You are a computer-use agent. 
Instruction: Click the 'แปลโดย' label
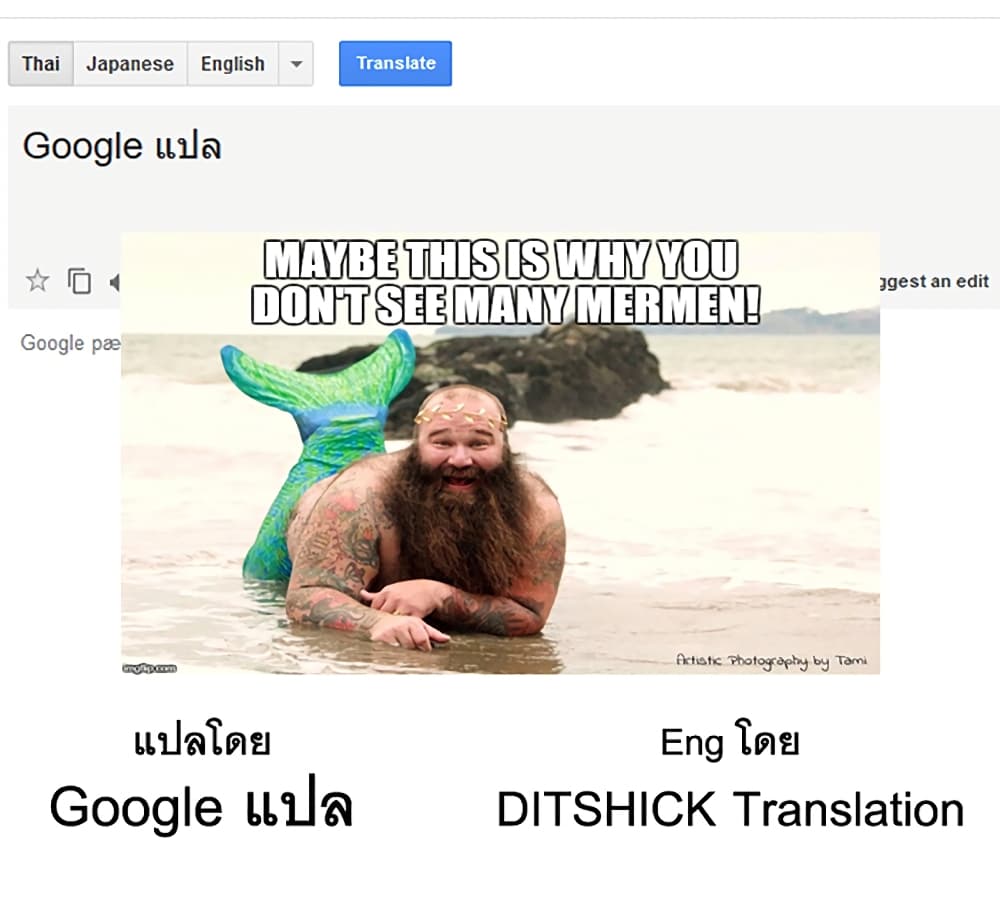click(x=202, y=742)
